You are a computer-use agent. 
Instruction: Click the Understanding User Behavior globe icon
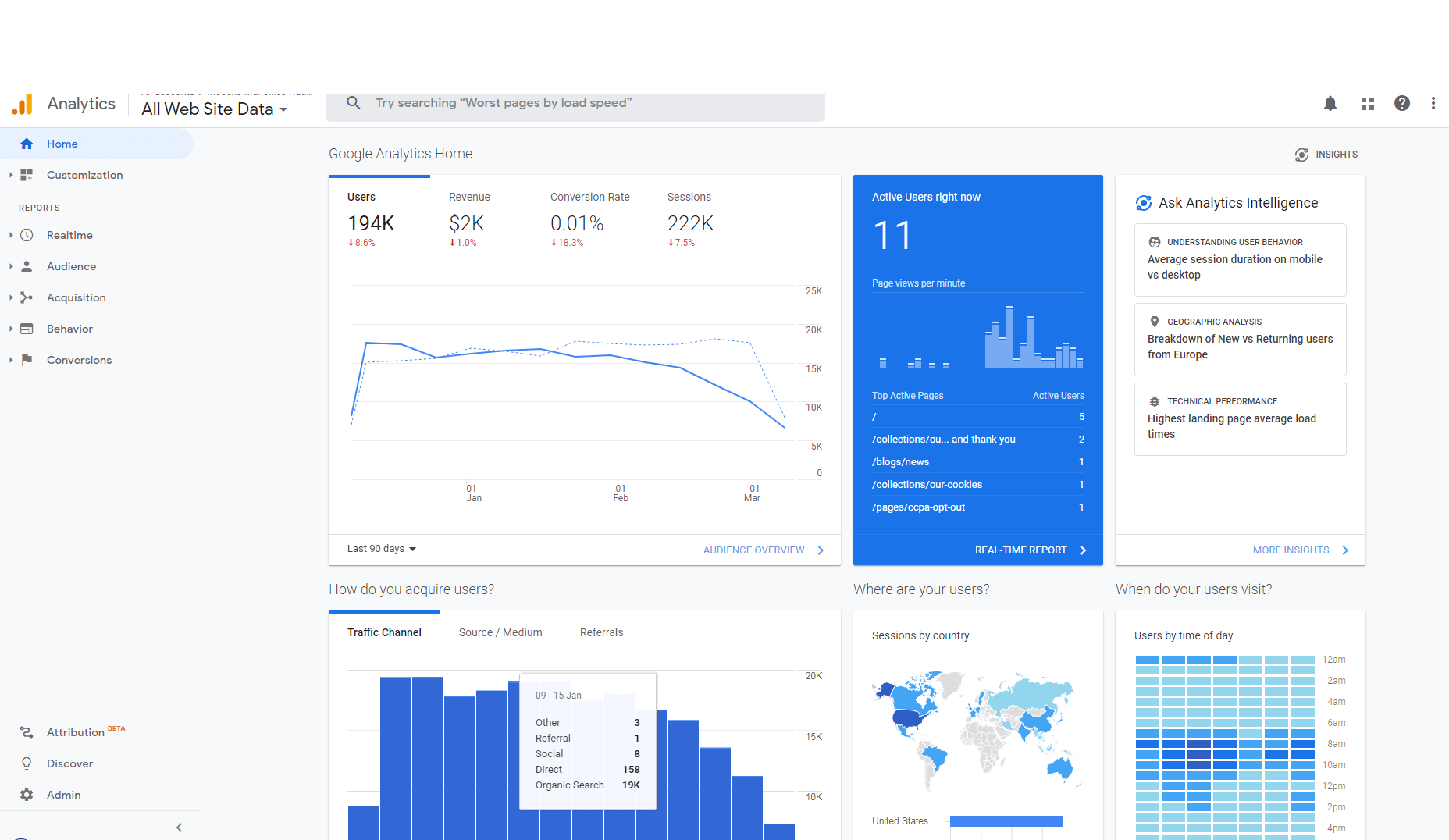coord(1155,242)
